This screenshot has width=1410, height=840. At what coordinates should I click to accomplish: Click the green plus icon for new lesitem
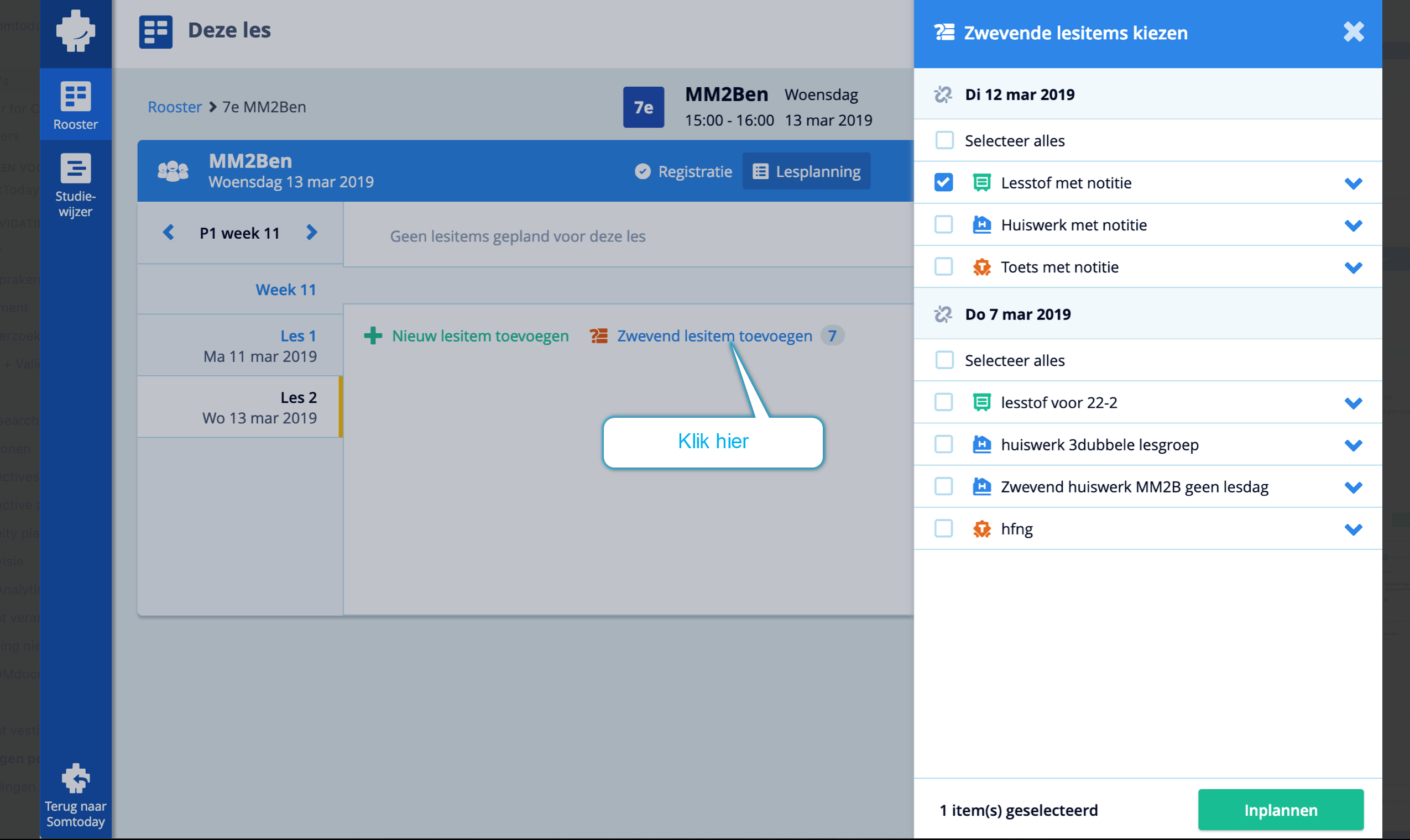(373, 335)
